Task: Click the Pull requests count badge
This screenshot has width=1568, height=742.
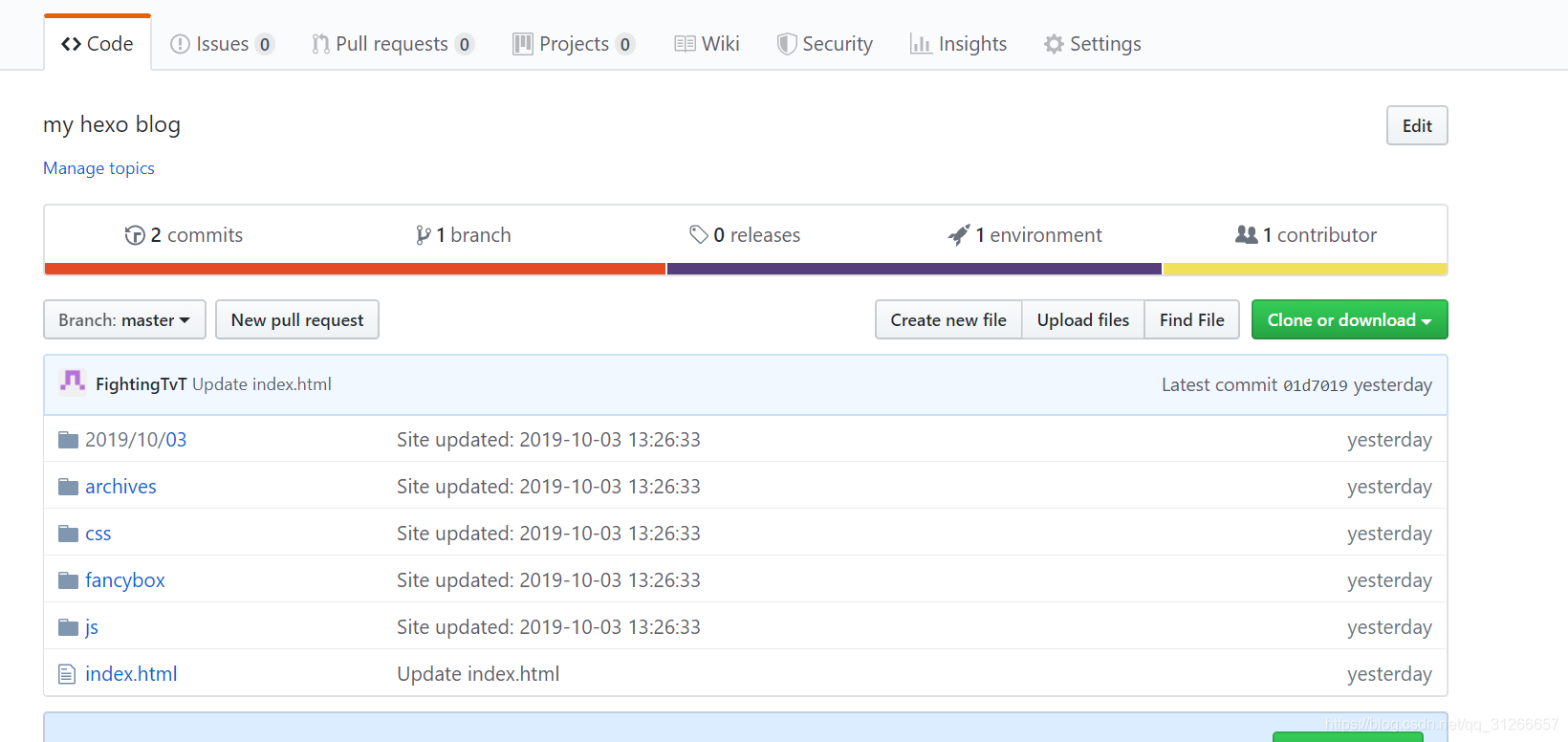Action: (x=465, y=45)
